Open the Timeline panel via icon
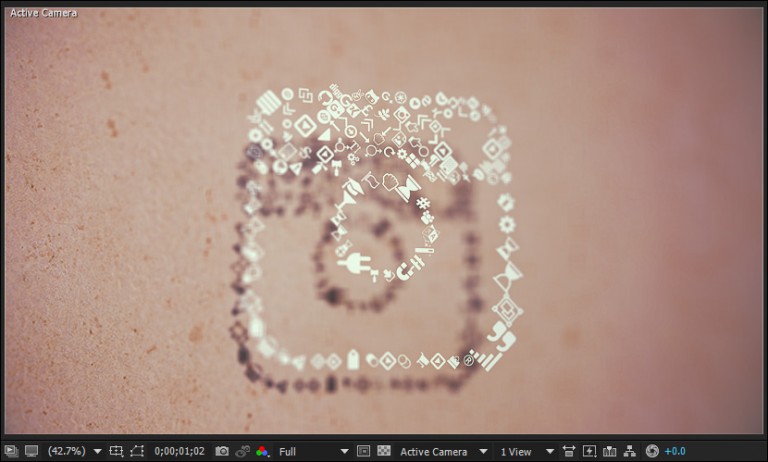The image size is (768, 462). (609, 452)
